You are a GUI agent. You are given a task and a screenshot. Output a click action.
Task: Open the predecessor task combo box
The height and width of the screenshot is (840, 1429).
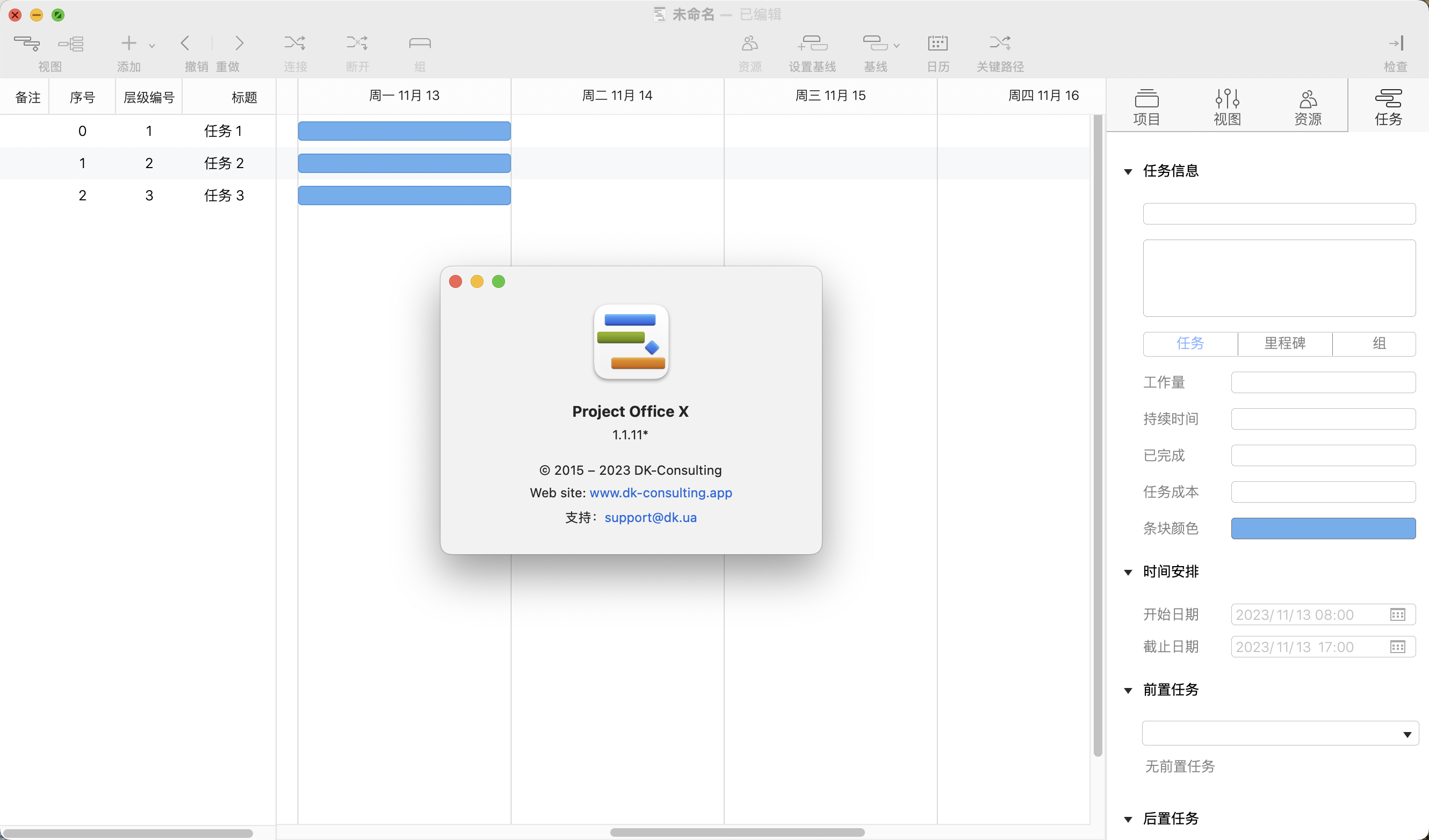tap(1280, 734)
